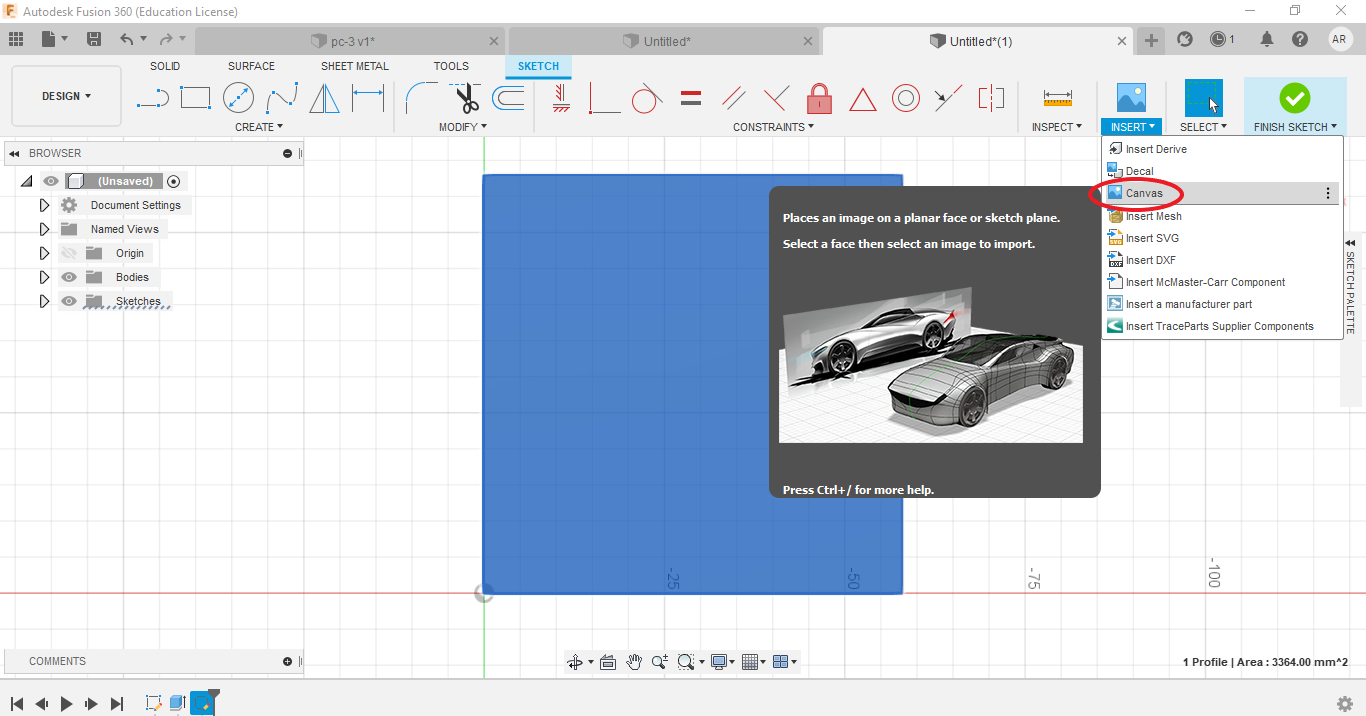Show the Origin folder visibility
Screen dimensions: 1366x716
[69, 253]
